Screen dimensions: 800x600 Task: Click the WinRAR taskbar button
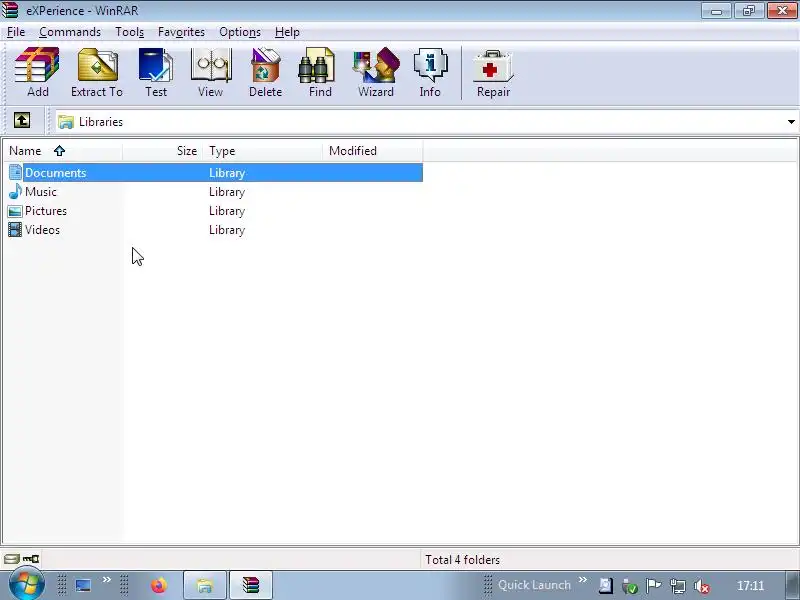[x=251, y=585]
